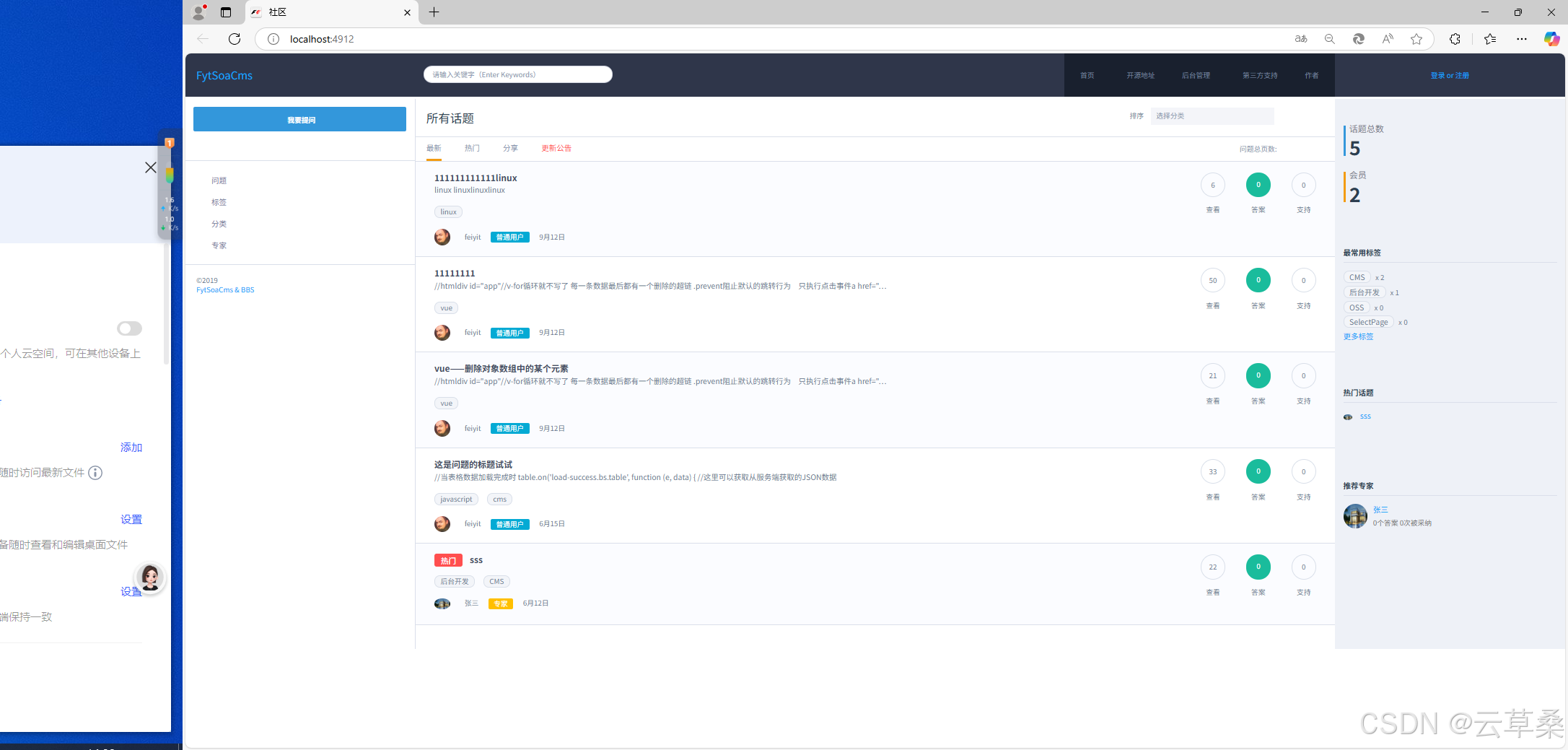Click feiyit's avatar on the linux topic

[442, 237]
